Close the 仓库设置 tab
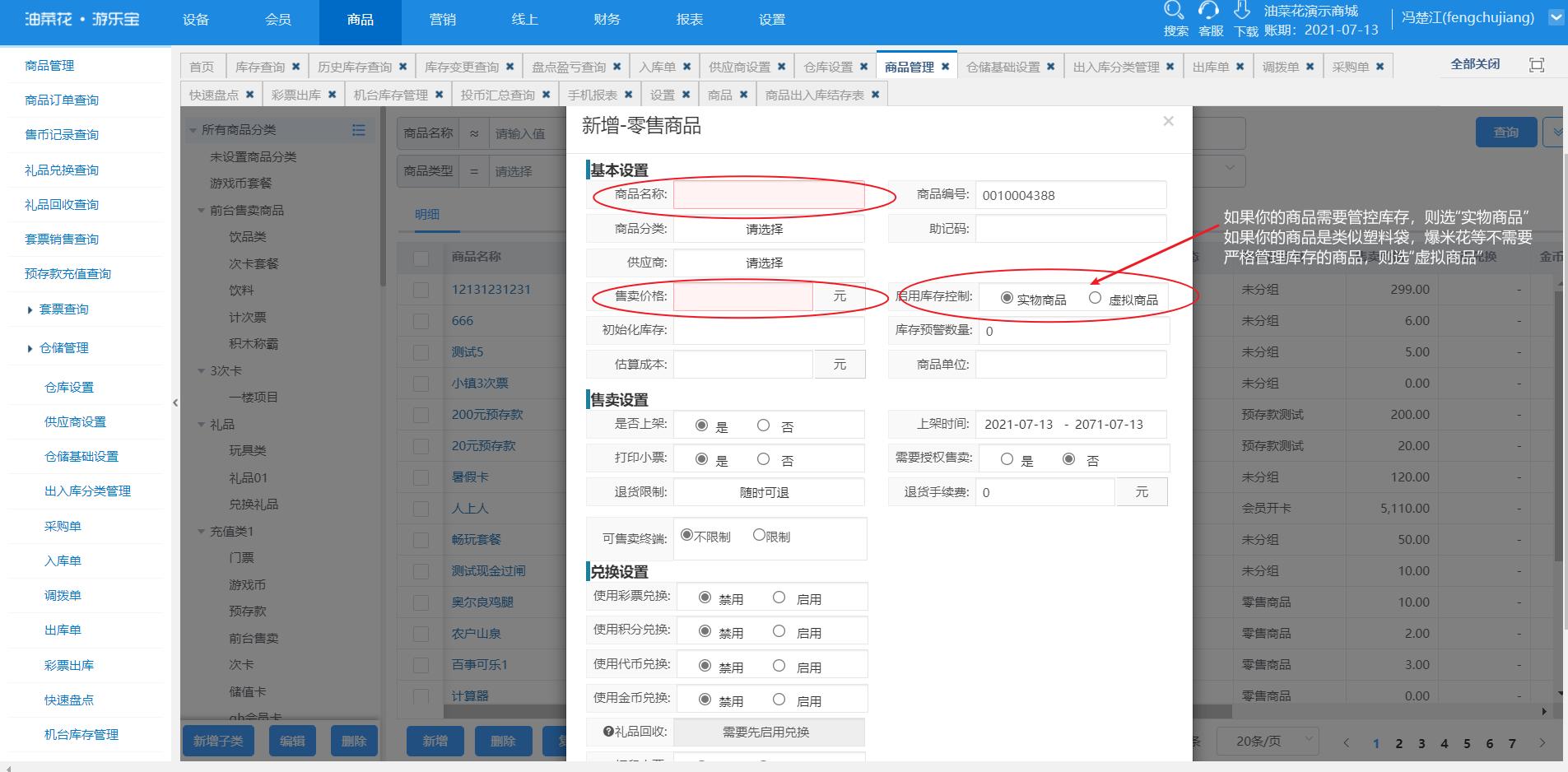Screen dimensions: 1568x772 tap(863, 67)
